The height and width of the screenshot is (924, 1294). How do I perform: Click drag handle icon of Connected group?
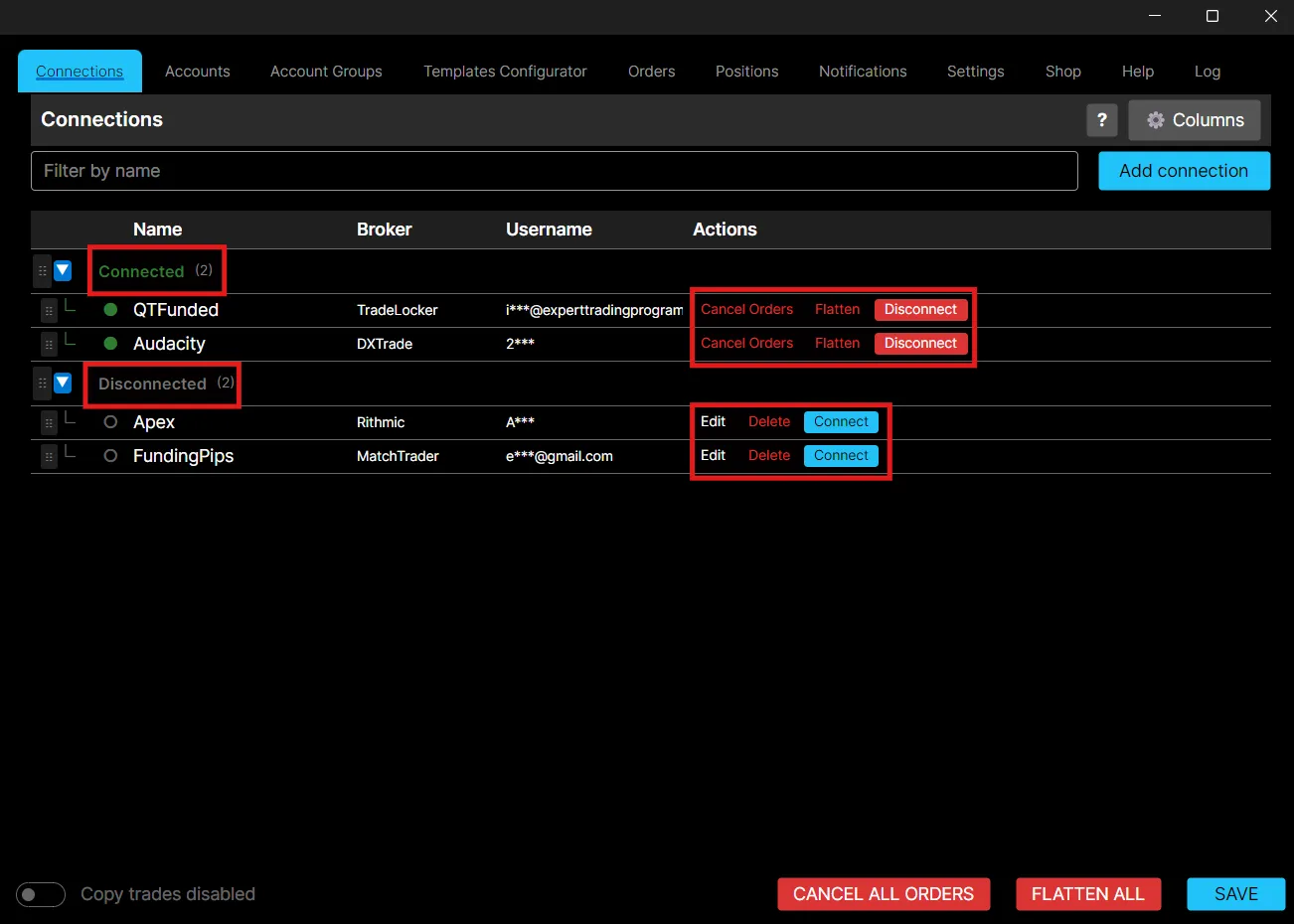[42, 270]
